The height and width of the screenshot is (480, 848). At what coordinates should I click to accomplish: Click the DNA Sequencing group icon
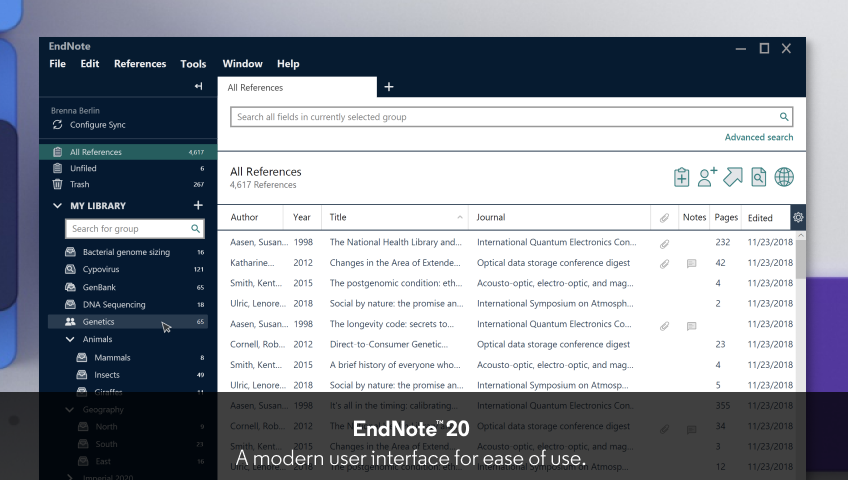(70, 304)
